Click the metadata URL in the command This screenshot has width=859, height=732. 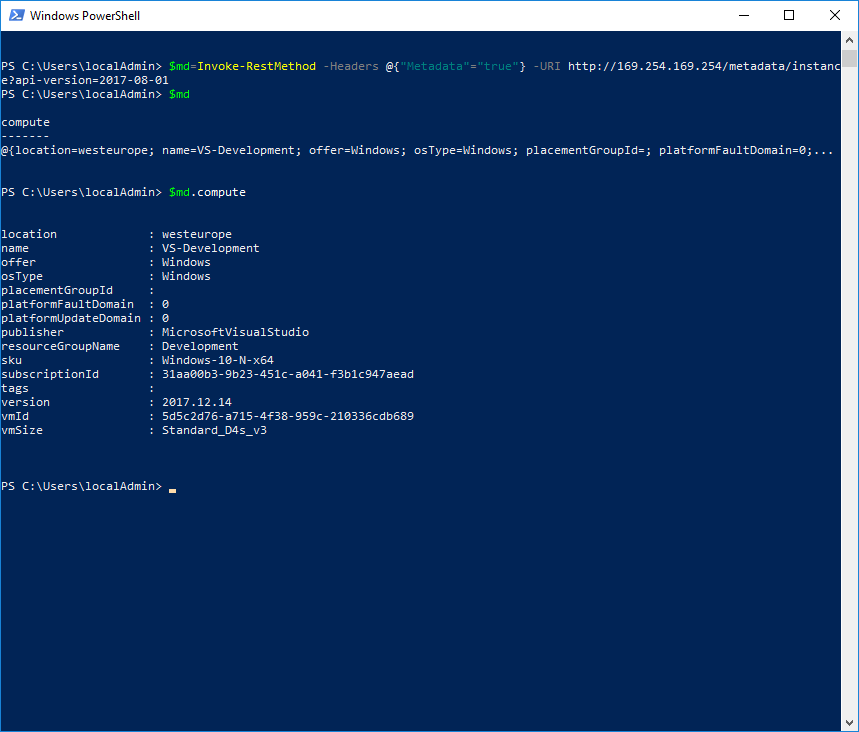[704, 66]
